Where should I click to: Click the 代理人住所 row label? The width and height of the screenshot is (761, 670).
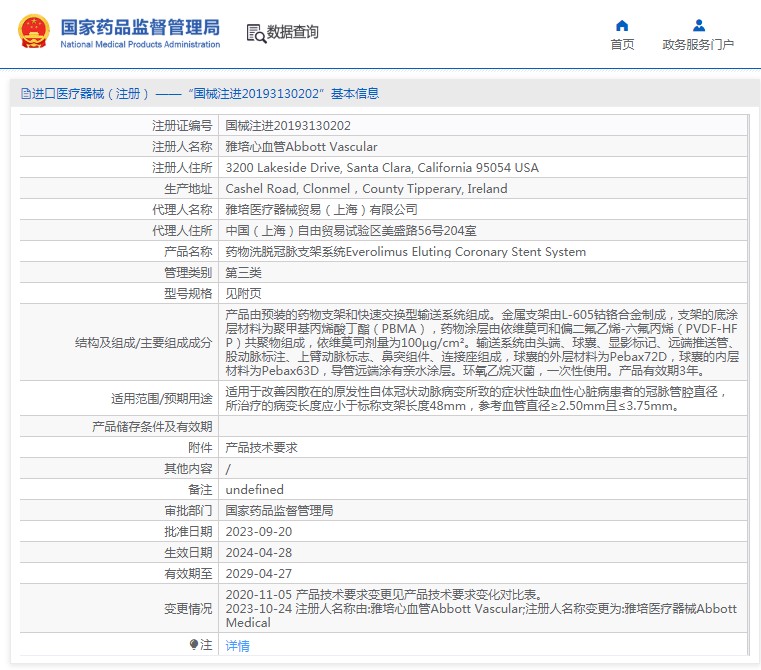click(182, 230)
